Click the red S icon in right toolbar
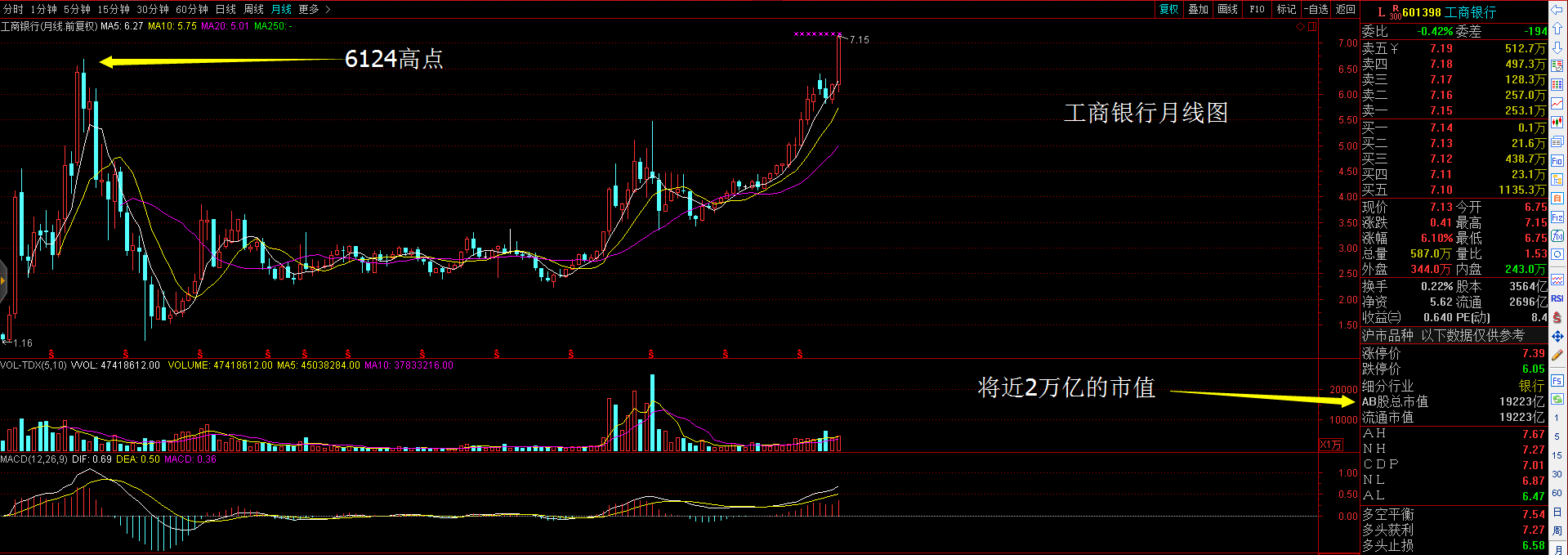The height and width of the screenshot is (555, 1568). [1557, 317]
